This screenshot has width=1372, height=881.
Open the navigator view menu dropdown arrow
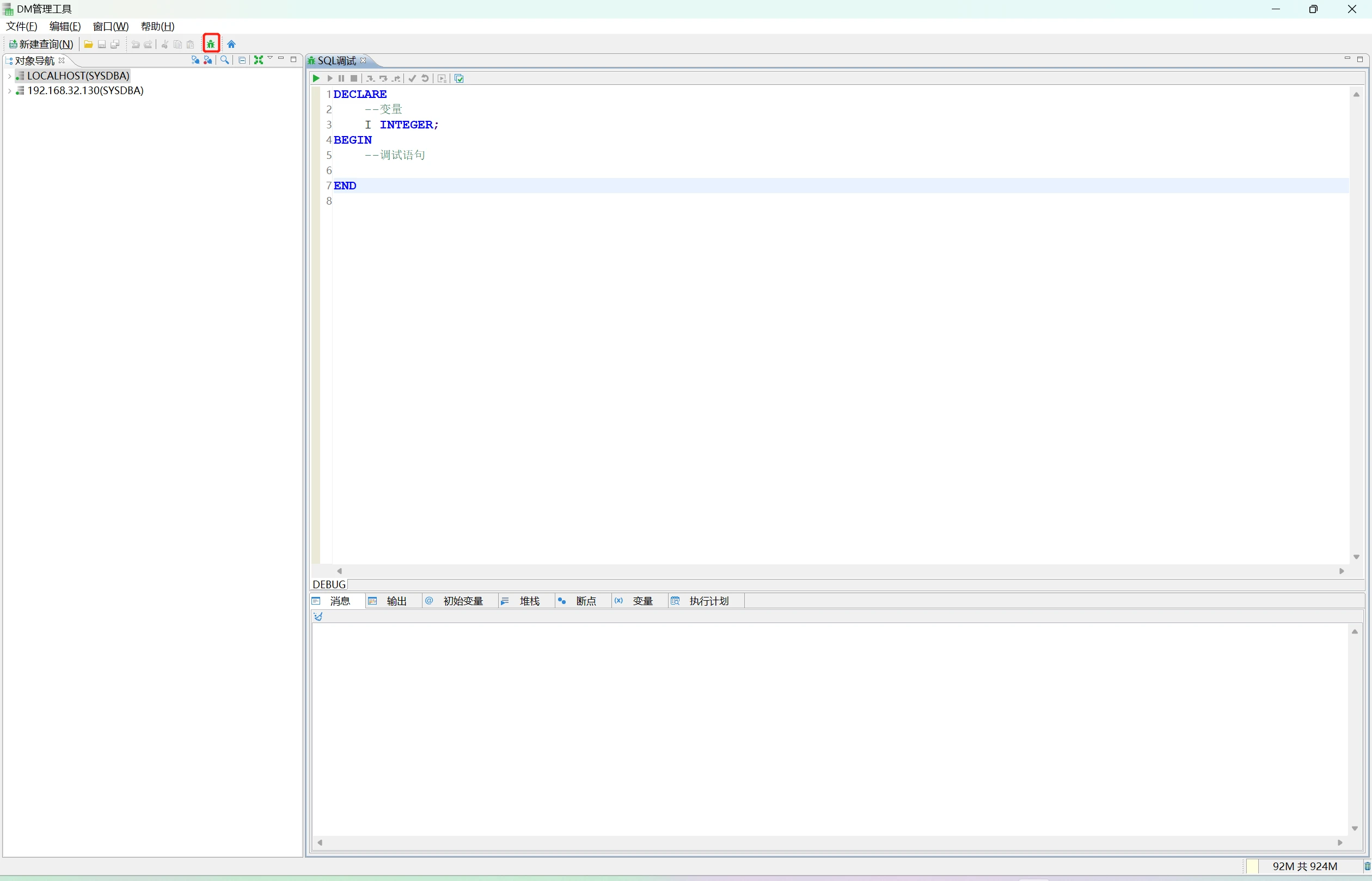(x=270, y=59)
